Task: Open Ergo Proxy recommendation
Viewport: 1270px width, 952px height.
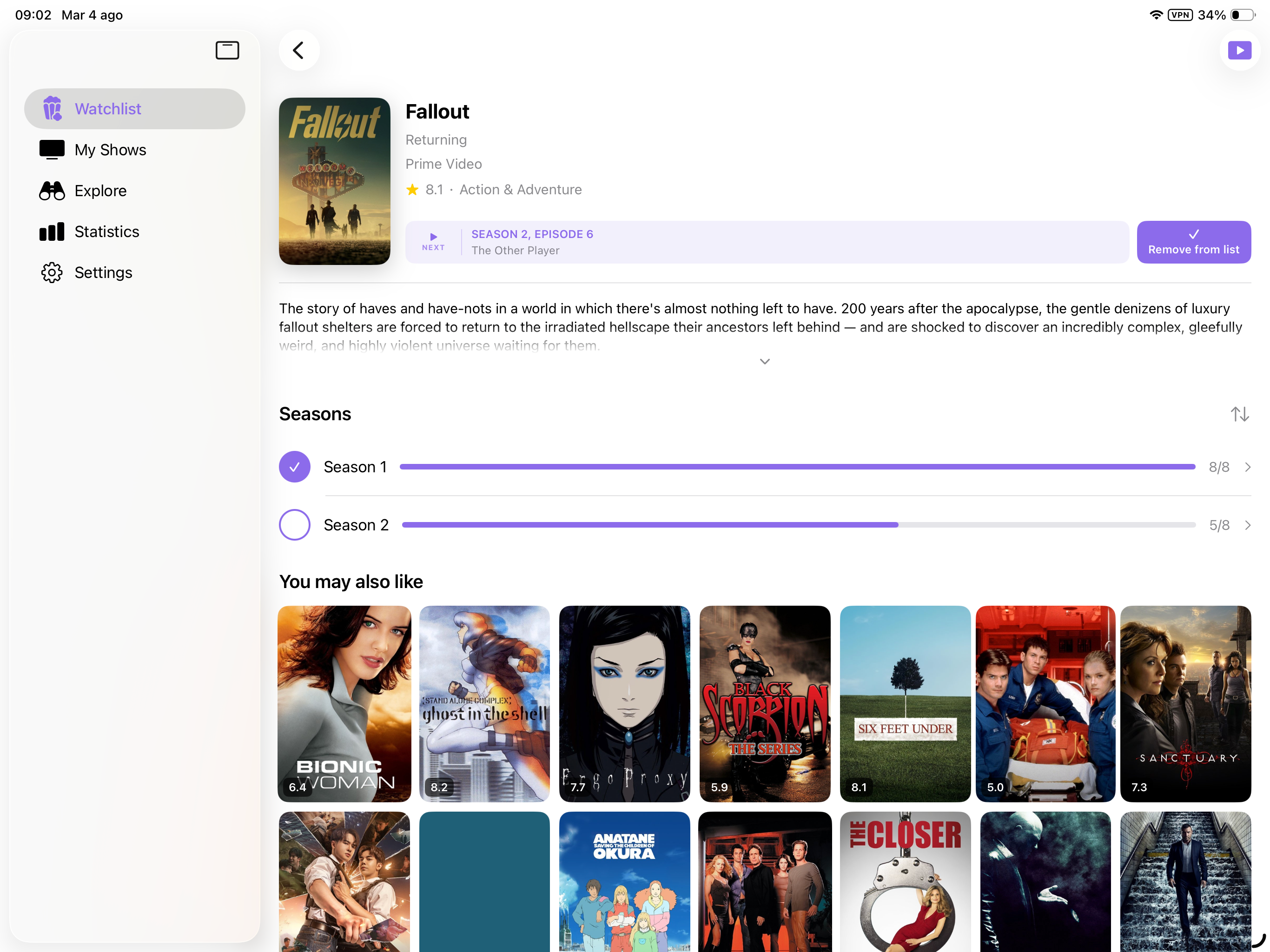Action: [x=625, y=703]
